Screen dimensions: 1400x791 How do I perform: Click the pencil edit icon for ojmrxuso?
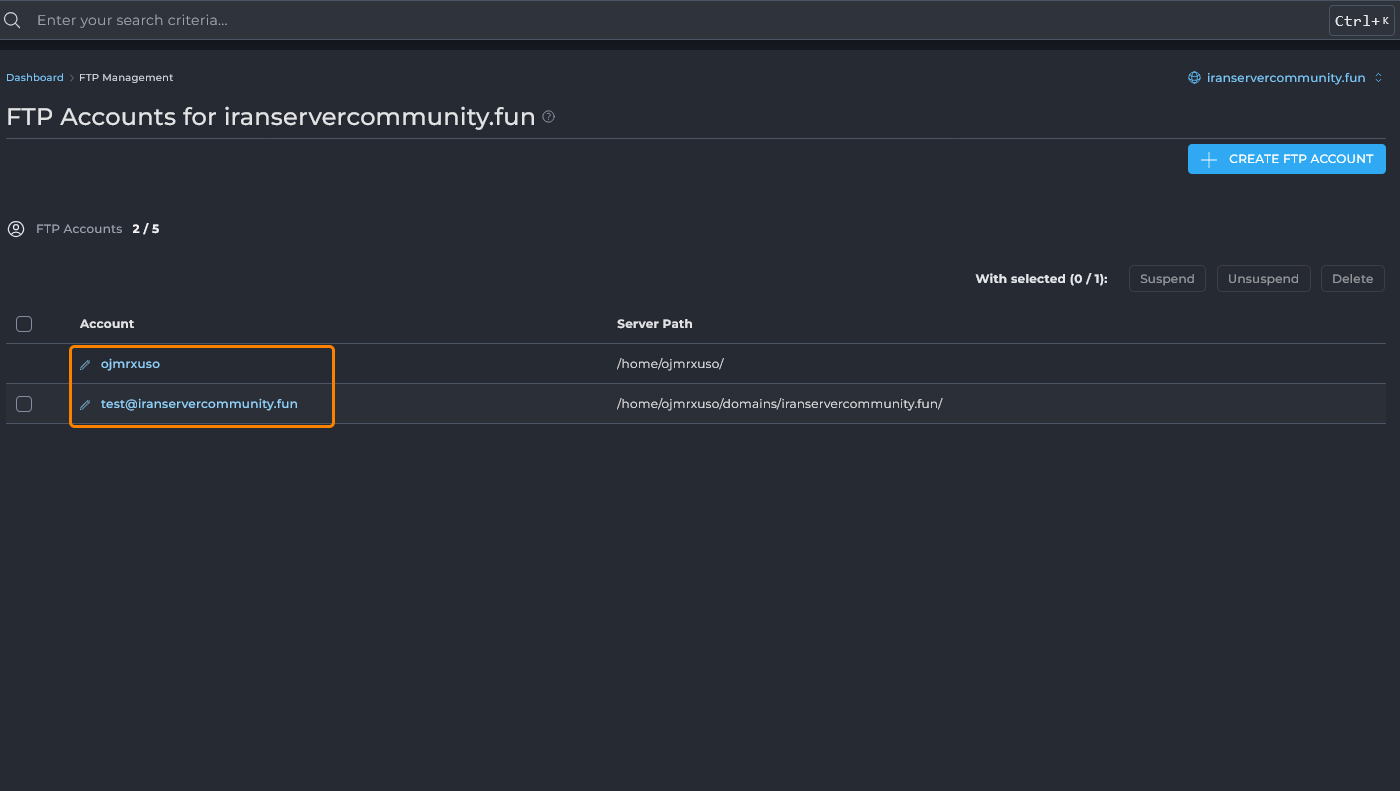point(85,365)
